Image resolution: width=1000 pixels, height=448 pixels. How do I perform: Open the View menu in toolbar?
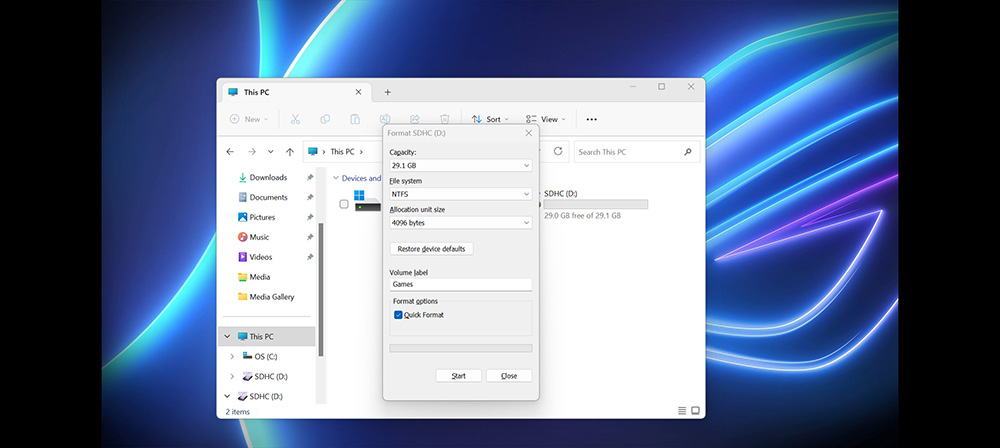545,119
